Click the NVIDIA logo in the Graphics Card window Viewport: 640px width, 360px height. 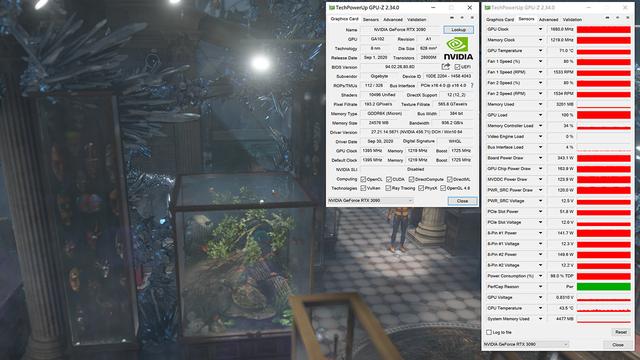point(458,49)
